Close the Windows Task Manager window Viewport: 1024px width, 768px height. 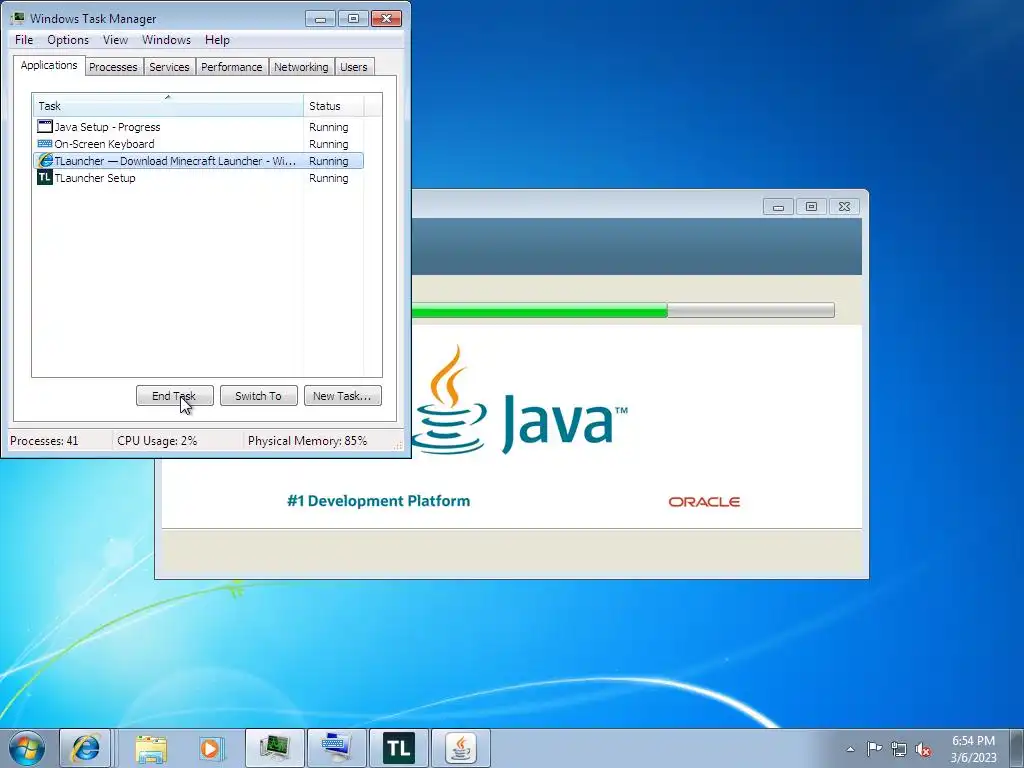pyautogui.click(x=386, y=18)
